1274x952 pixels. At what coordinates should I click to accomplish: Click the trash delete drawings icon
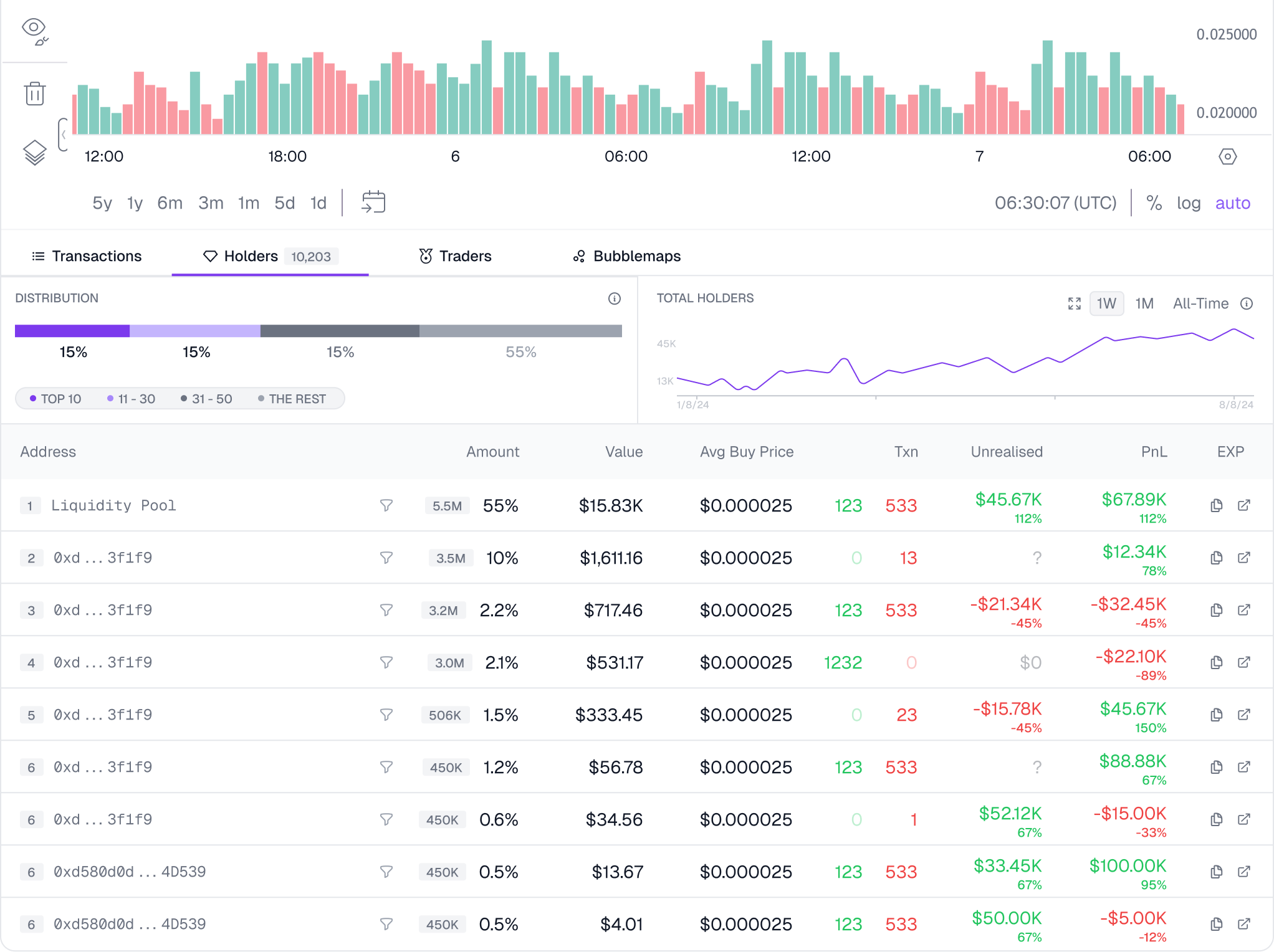(35, 93)
